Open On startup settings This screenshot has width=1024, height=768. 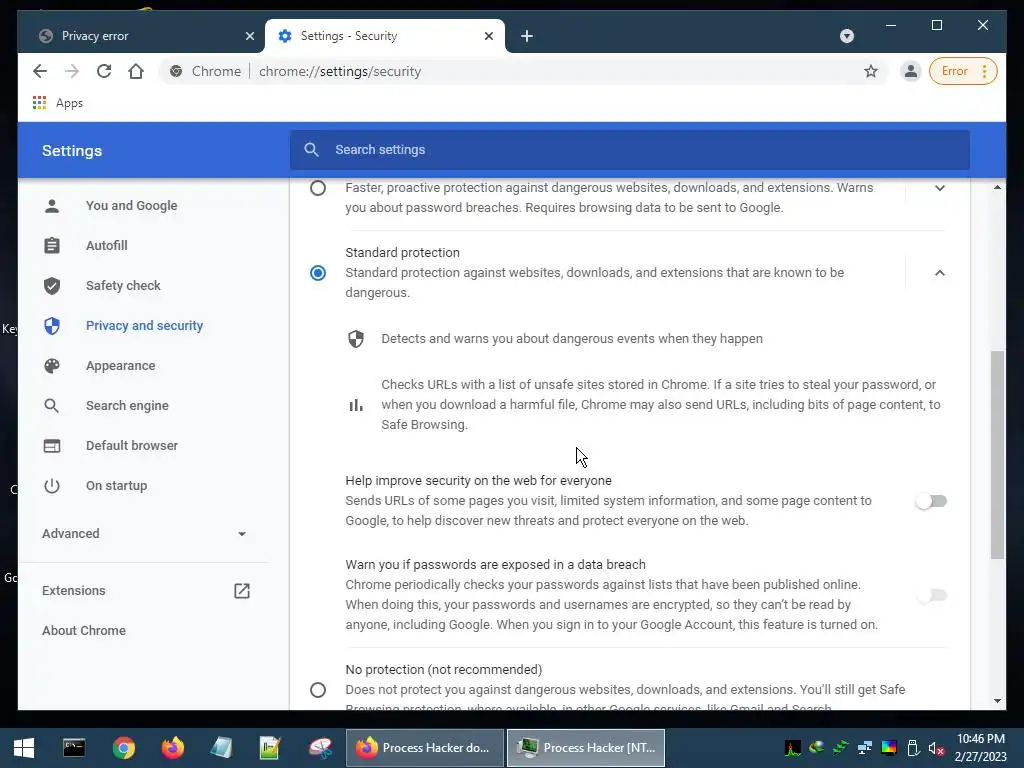116,485
